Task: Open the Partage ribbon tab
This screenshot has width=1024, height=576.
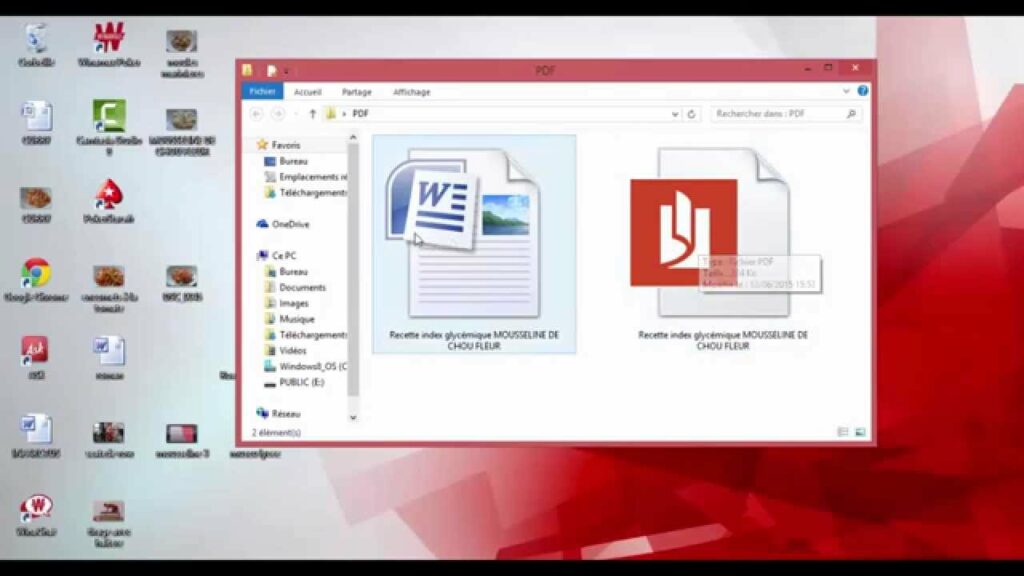Action: 356,92
